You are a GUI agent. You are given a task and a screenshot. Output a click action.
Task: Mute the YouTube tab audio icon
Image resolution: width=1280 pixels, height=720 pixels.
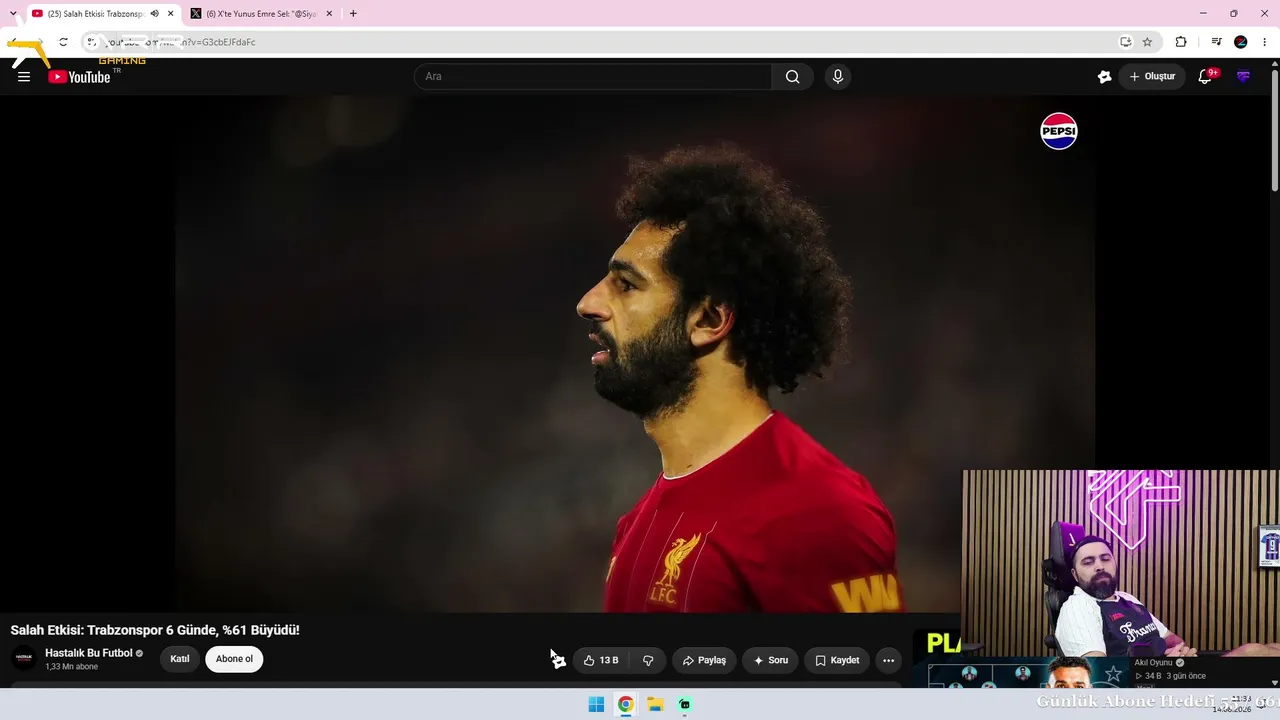(x=154, y=14)
